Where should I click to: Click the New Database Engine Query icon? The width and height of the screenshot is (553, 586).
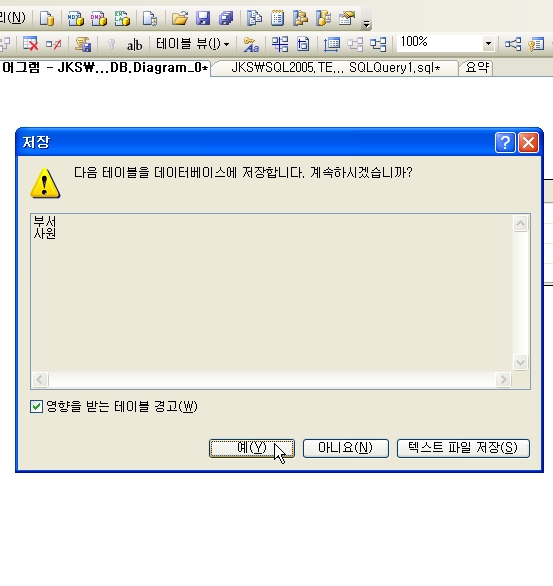pyautogui.click(x=47, y=18)
